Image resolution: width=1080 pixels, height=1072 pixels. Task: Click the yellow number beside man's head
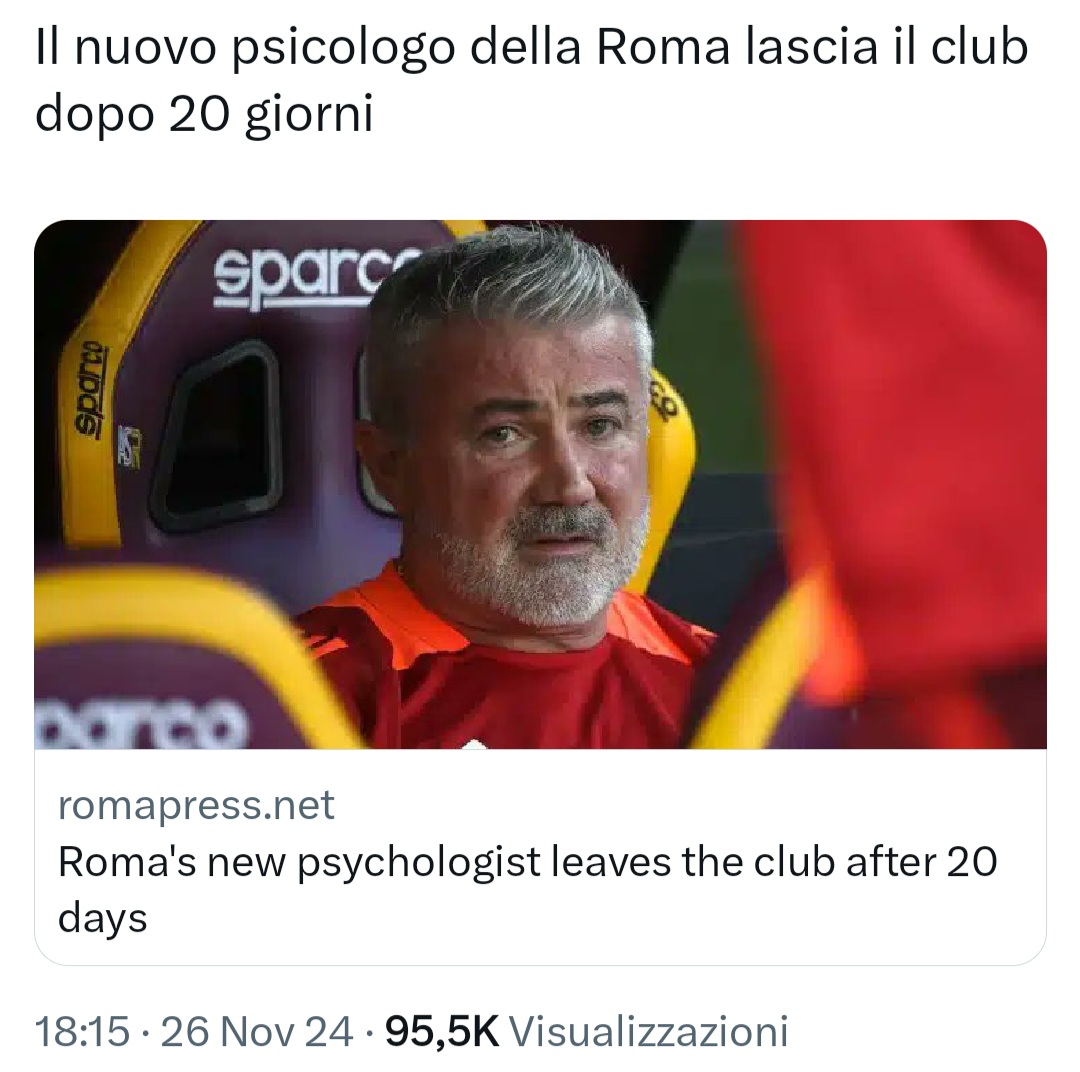click(x=665, y=403)
